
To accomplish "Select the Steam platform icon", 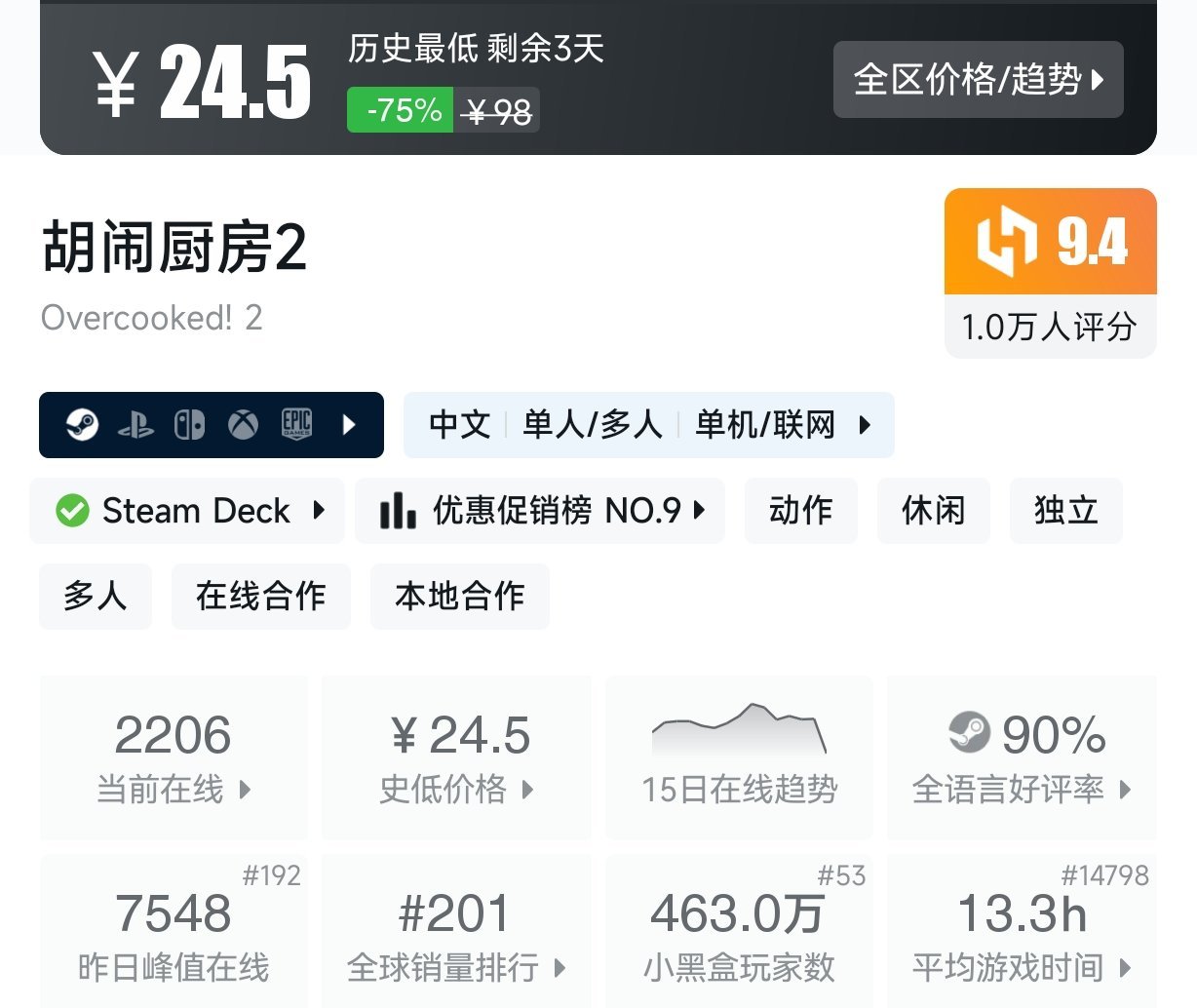I will pos(83,425).
